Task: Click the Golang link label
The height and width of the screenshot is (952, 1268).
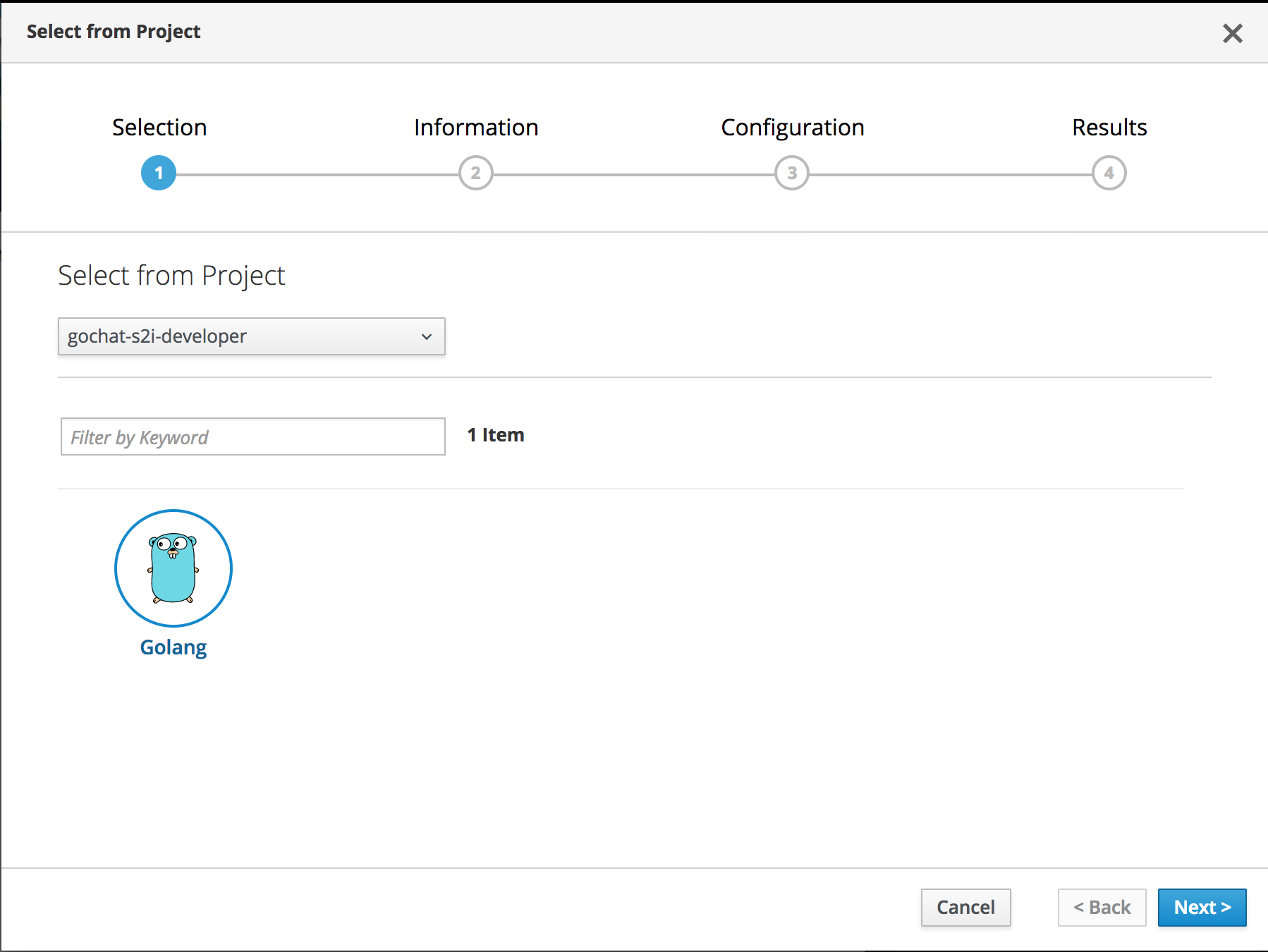Action: [x=173, y=647]
